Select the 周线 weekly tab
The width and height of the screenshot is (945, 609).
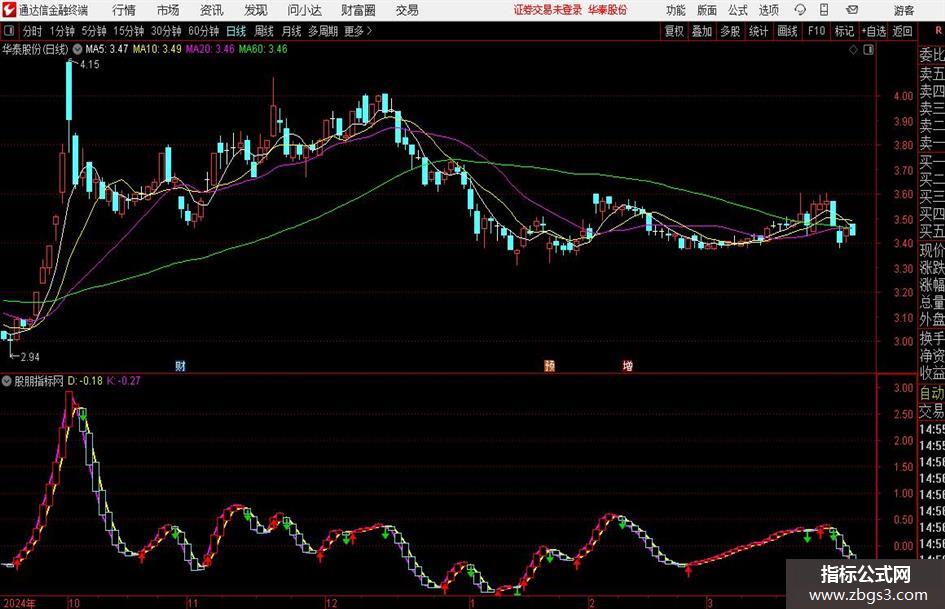(264, 31)
